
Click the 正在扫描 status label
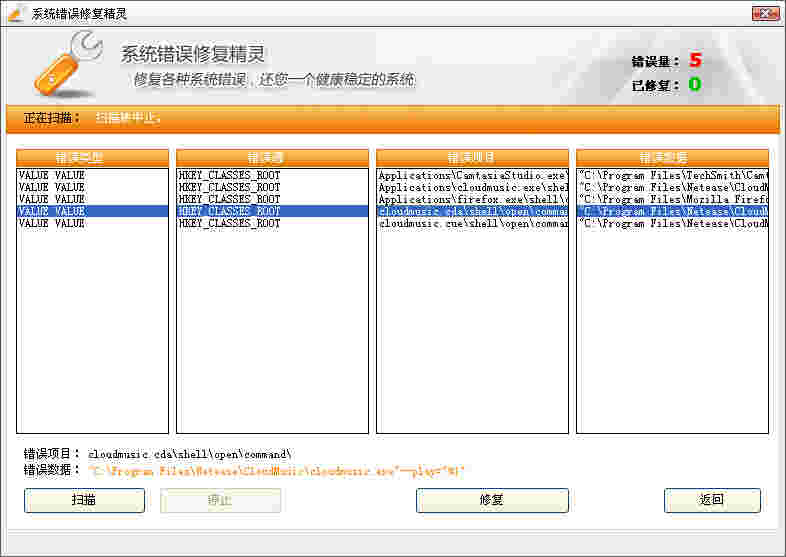coord(52,119)
